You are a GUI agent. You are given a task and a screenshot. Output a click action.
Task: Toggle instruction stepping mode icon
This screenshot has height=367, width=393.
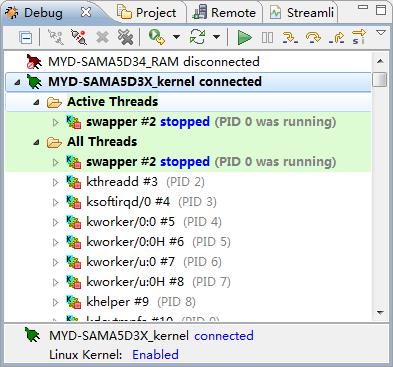[359, 37]
